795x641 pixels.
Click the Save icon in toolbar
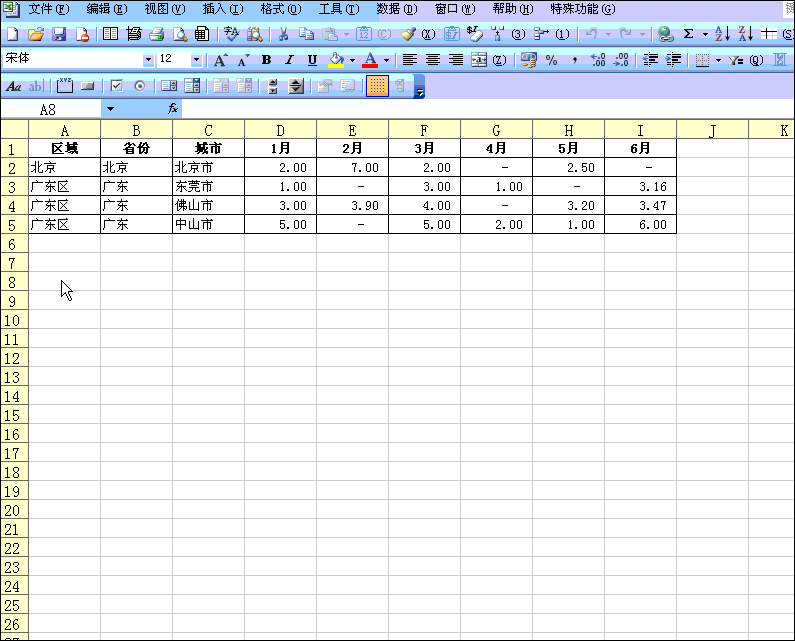pos(59,34)
